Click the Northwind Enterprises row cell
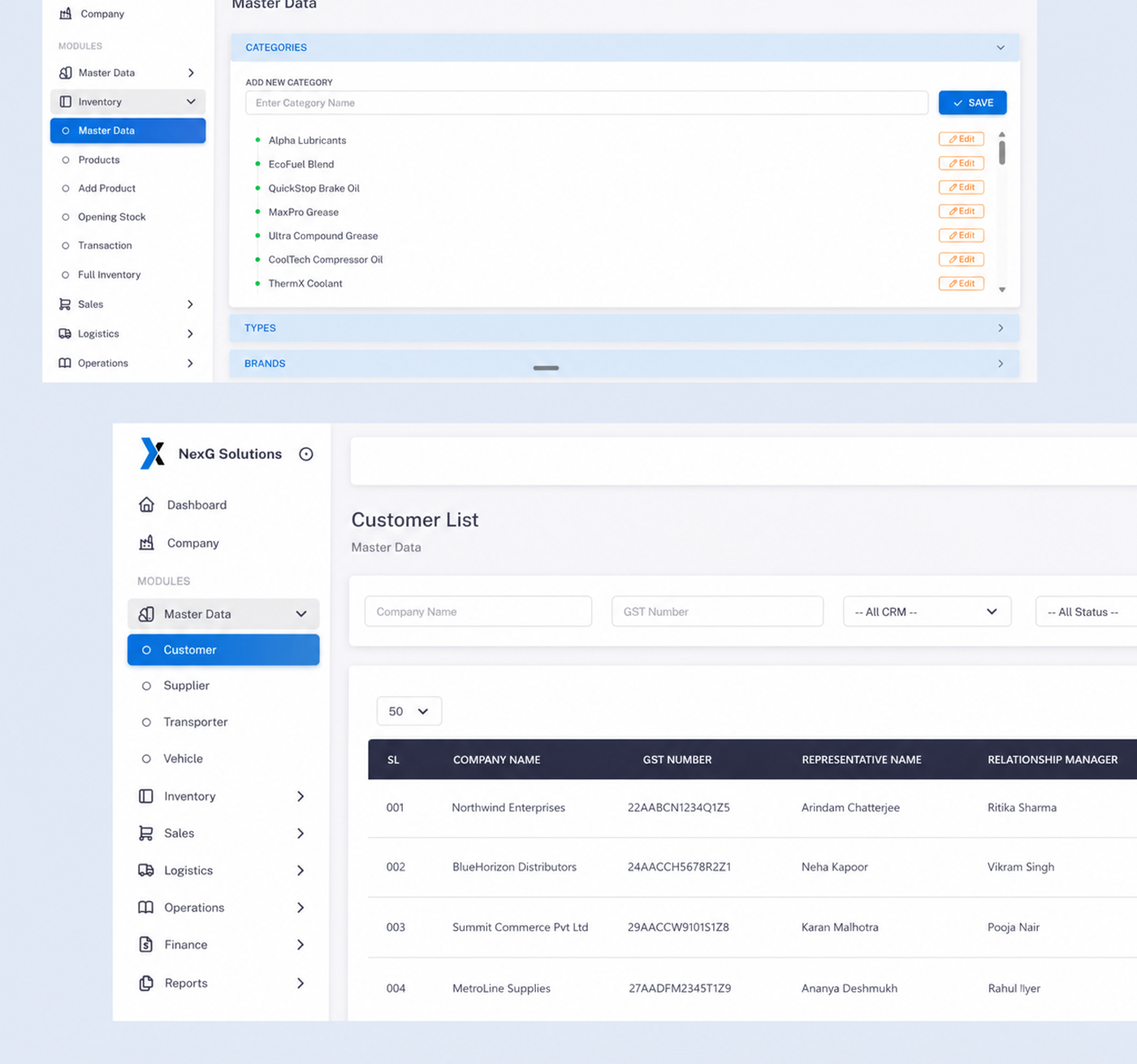This screenshot has width=1137, height=1064. [508, 807]
